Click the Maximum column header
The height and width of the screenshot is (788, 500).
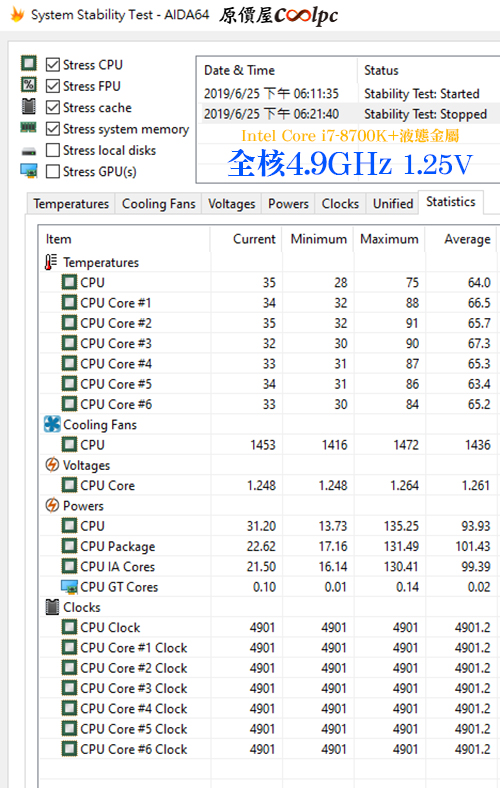pyautogui.click(x=389, y=239)
